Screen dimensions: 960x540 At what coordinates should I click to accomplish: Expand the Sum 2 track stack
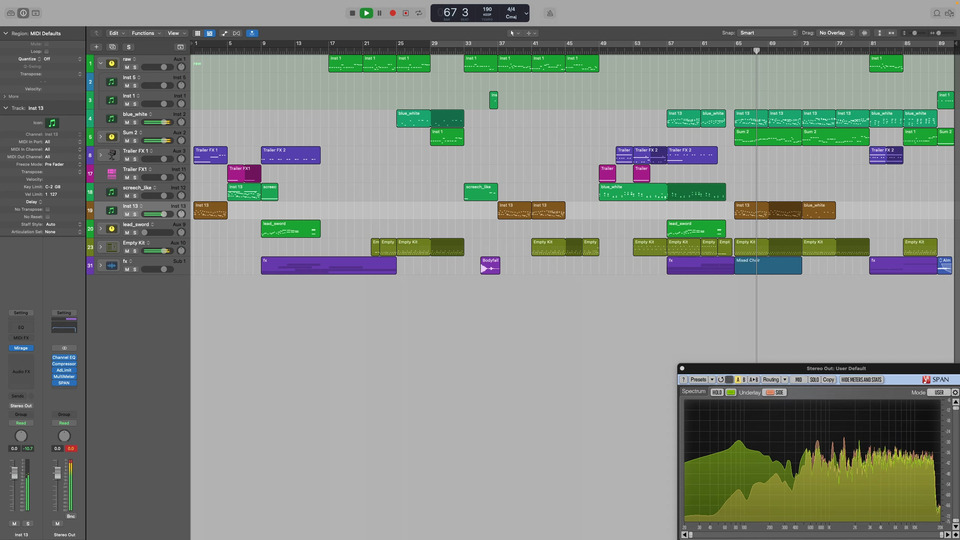tap(101, 137)
